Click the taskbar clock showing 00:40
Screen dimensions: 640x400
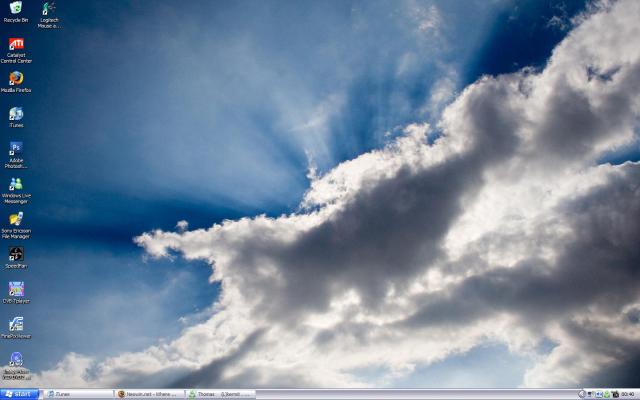click(x=627, y=394)
